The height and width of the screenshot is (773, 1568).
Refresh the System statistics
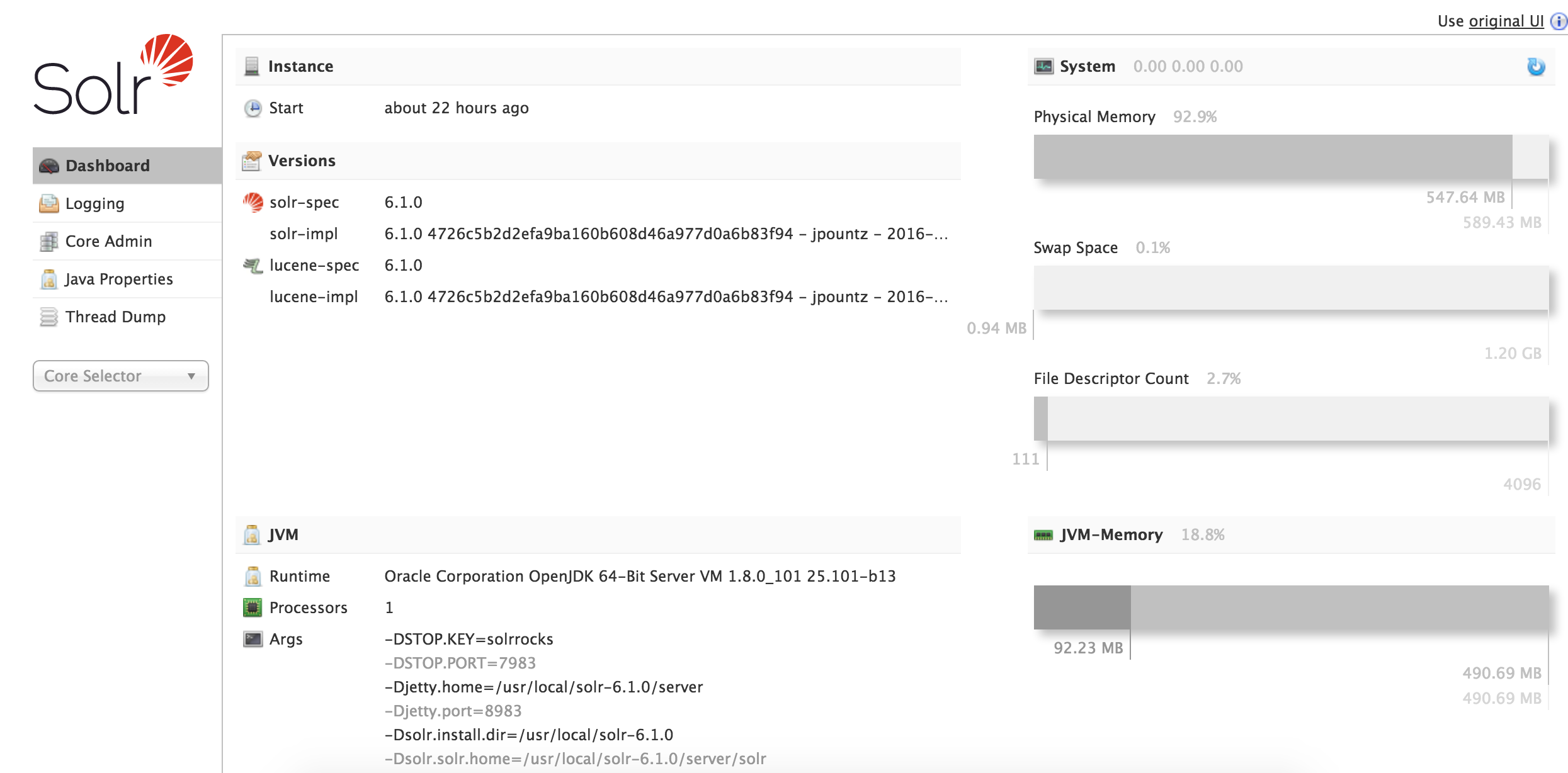[1536, 66]
